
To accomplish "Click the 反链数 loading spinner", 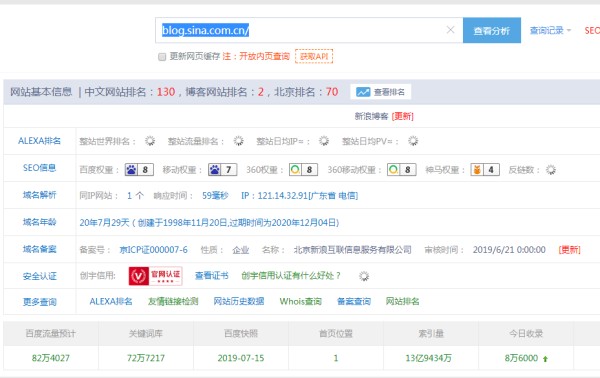I will click(x=551, y=169).
